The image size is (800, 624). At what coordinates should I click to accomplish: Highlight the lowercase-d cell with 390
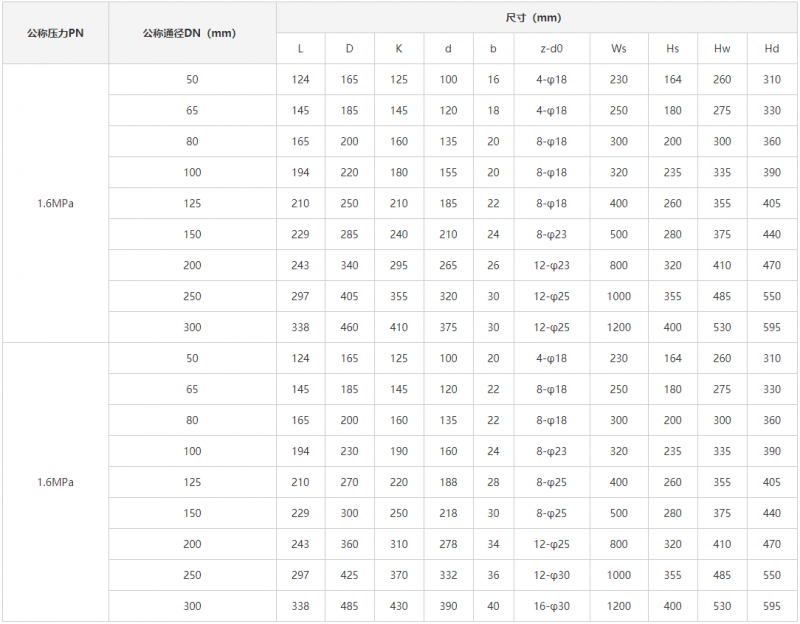tap(448, 606)
